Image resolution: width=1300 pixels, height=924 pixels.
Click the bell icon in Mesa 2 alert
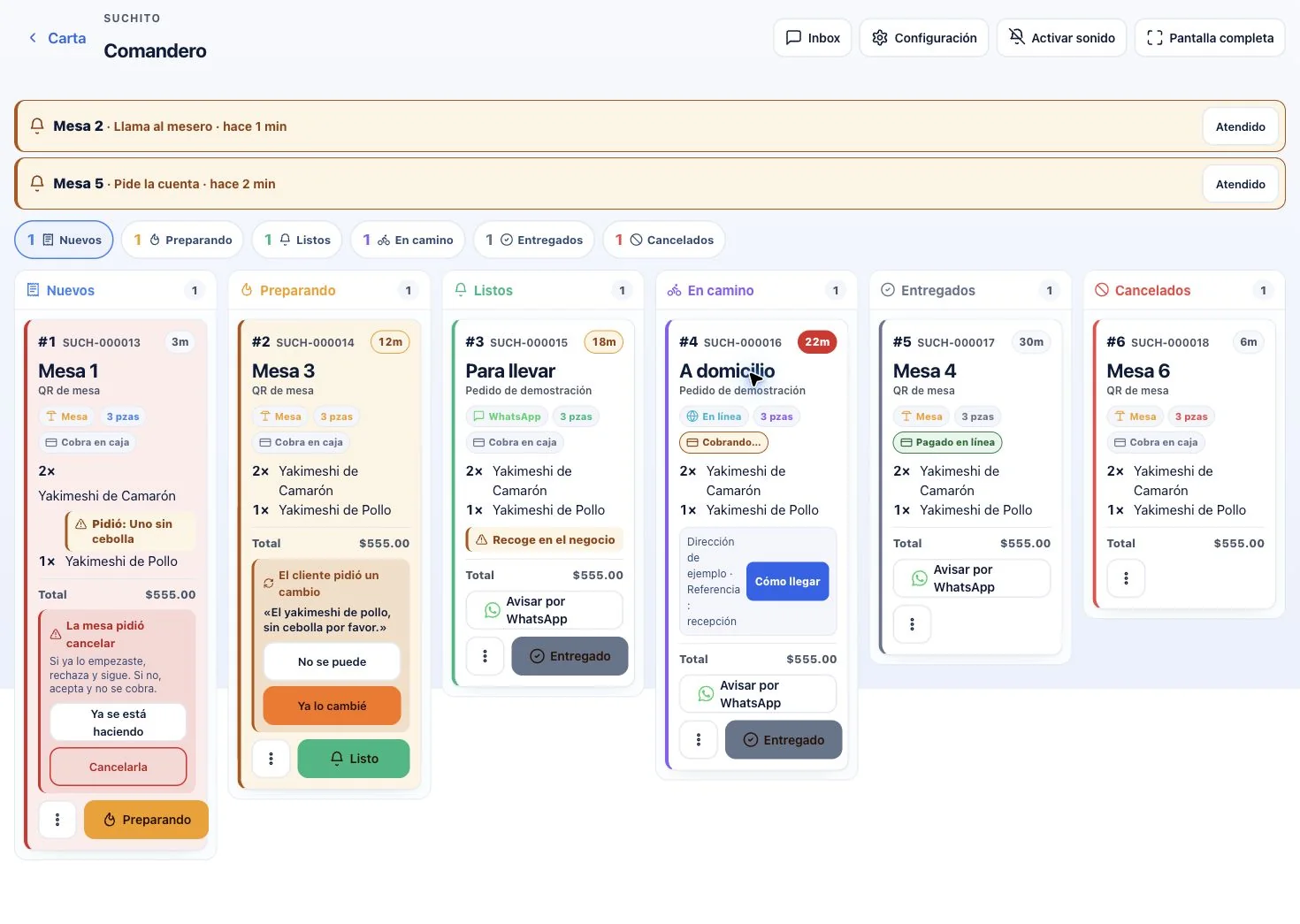click(x=37, y=126)
